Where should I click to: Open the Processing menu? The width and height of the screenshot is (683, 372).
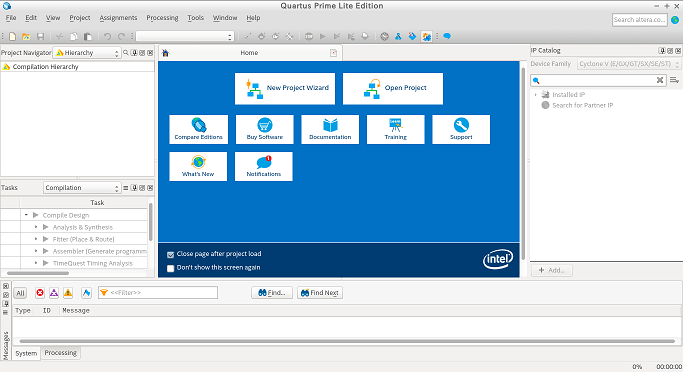162,18
